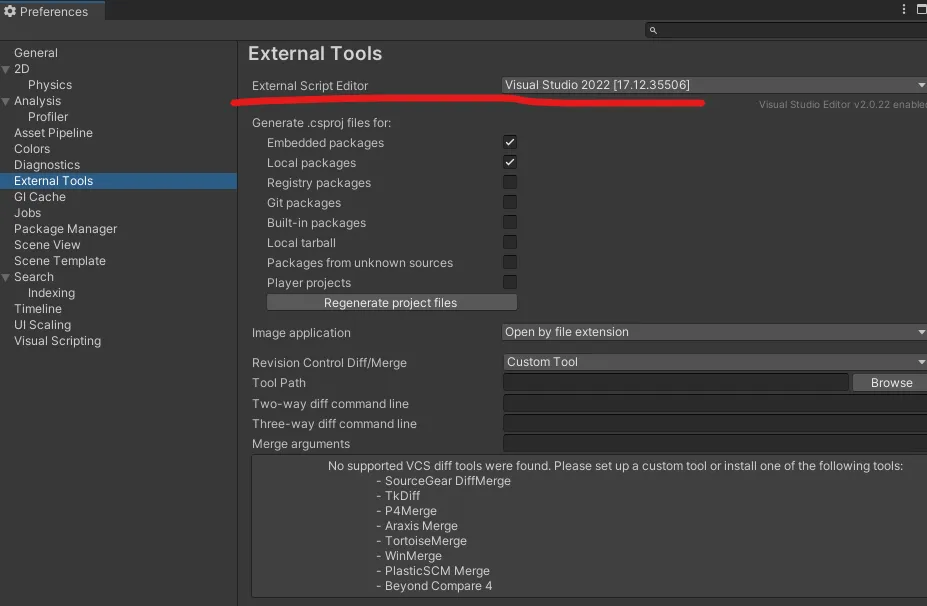Click the Beyond Compare 4 list entry
The width and height of the screenshot is (927, 606).
pos(434,586)
